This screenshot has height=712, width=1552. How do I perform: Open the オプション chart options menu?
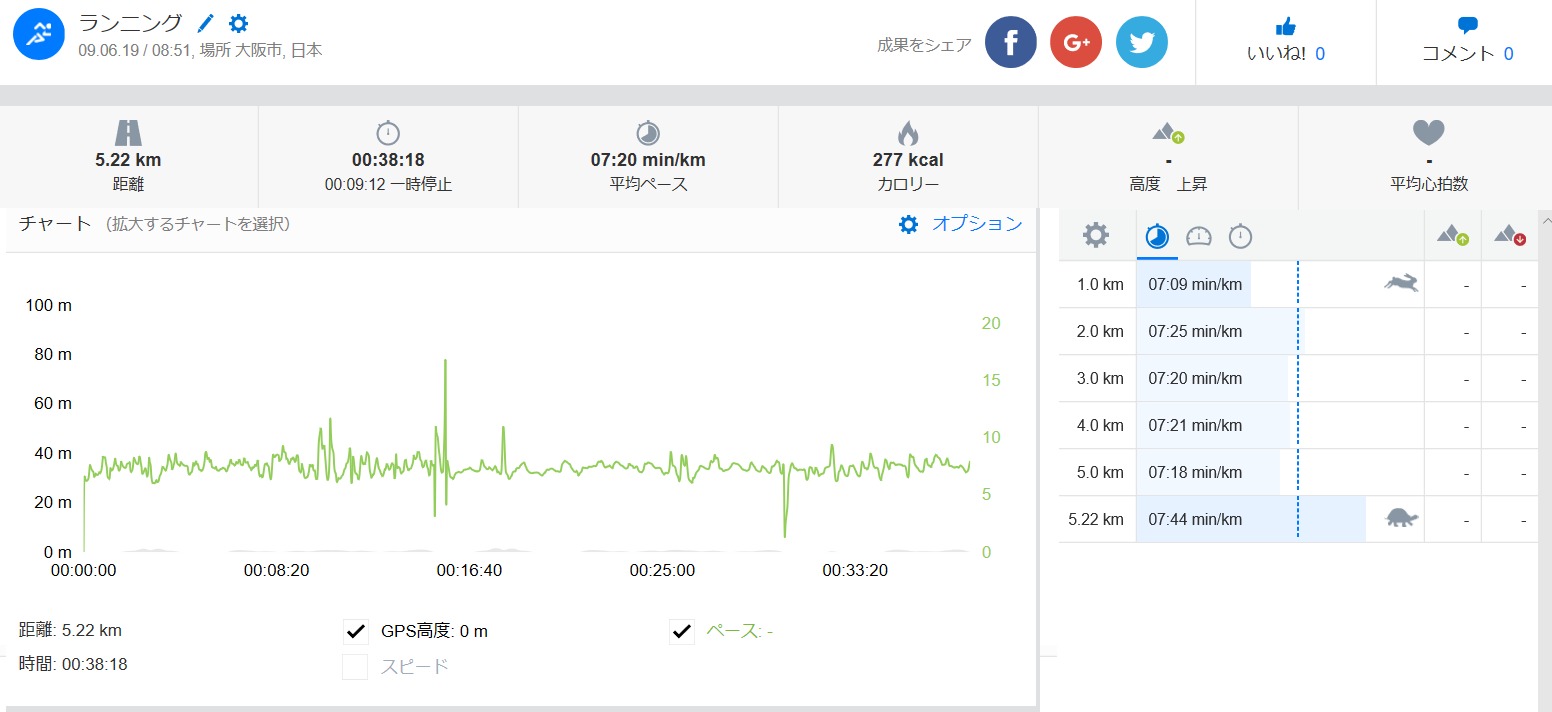point(961,224)
